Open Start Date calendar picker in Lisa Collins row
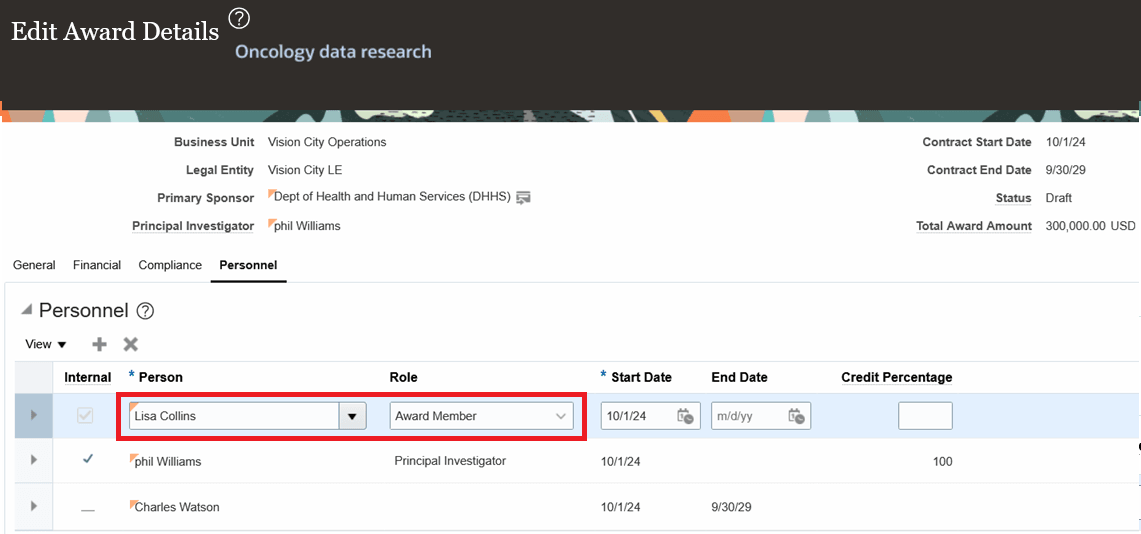Image resolution: width=1141 pixels, height=534 pixels. (x=685, y=416)
